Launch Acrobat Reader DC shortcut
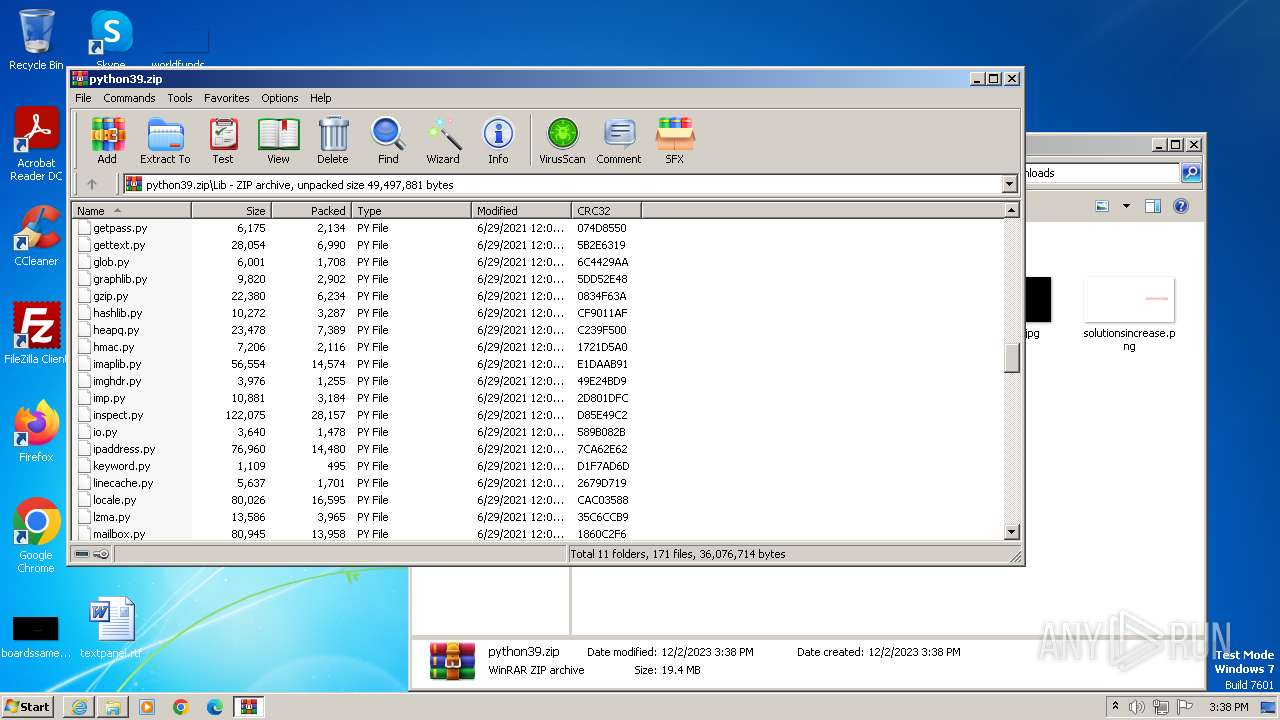The height and width of the screenshot is (720, 1280). tap(36, 145)
